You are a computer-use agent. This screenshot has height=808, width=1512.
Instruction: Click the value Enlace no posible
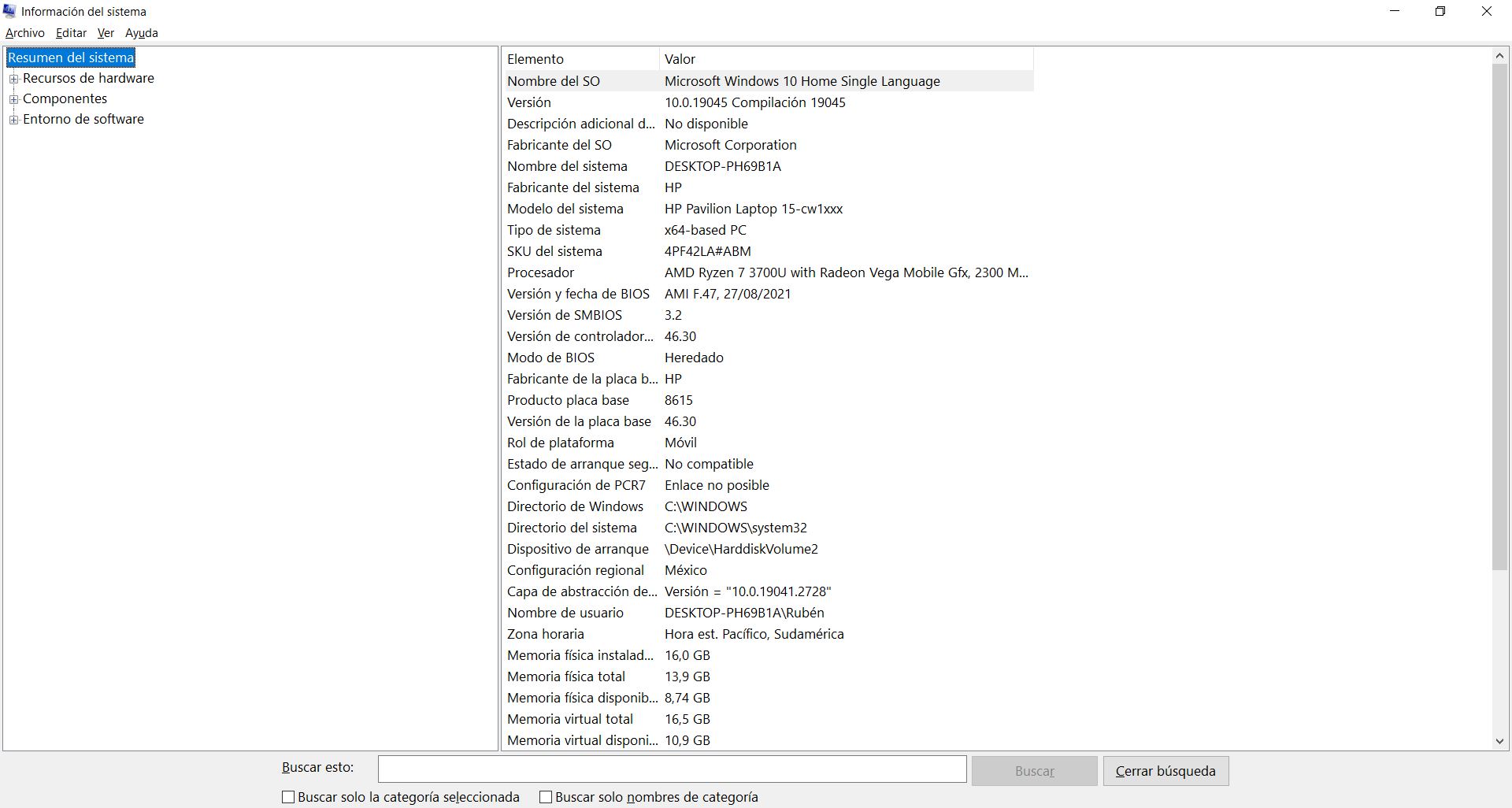pyautogui.click(x=717, y=485)
